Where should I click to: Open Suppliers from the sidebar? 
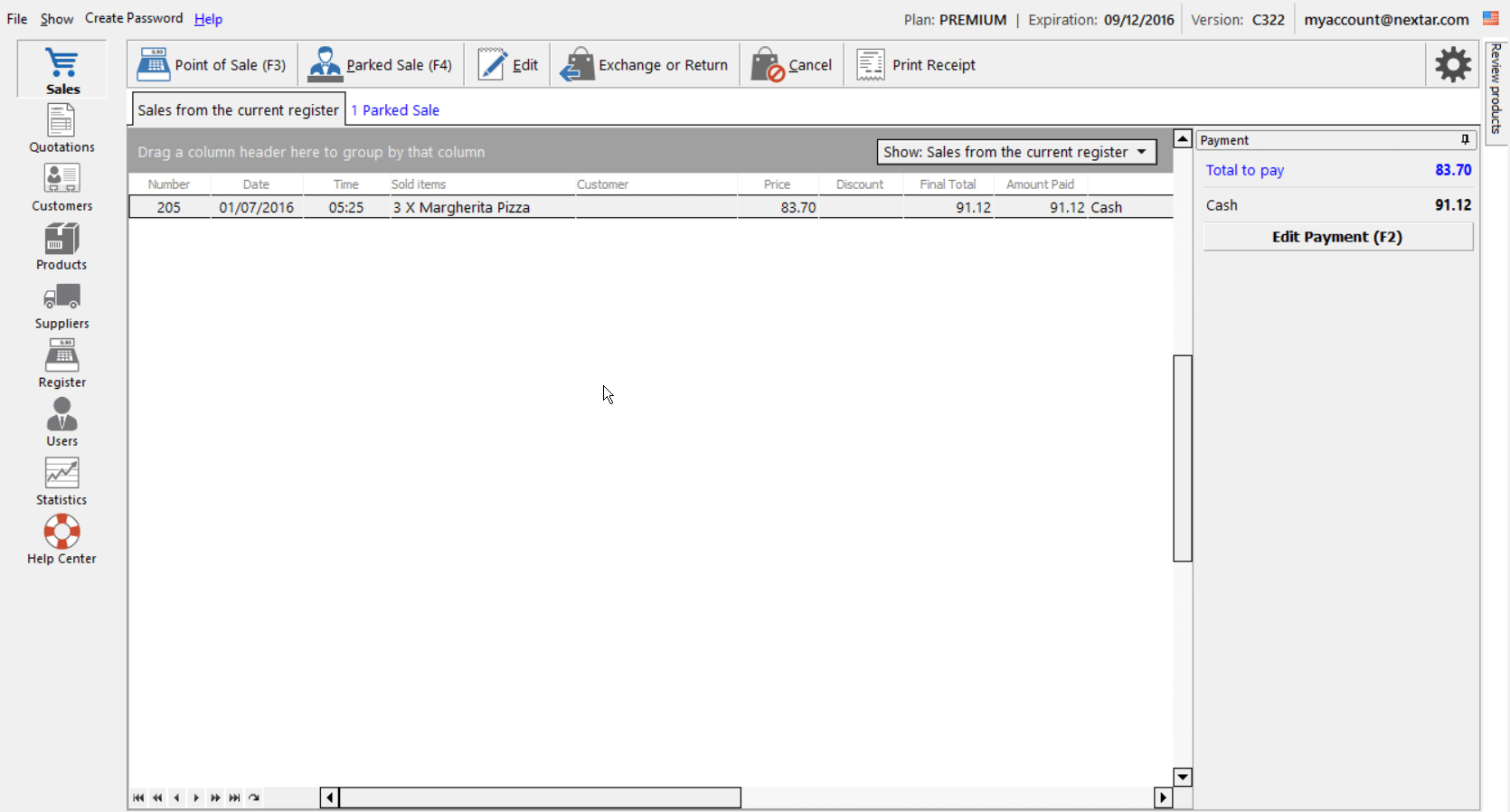coord(61,305)
